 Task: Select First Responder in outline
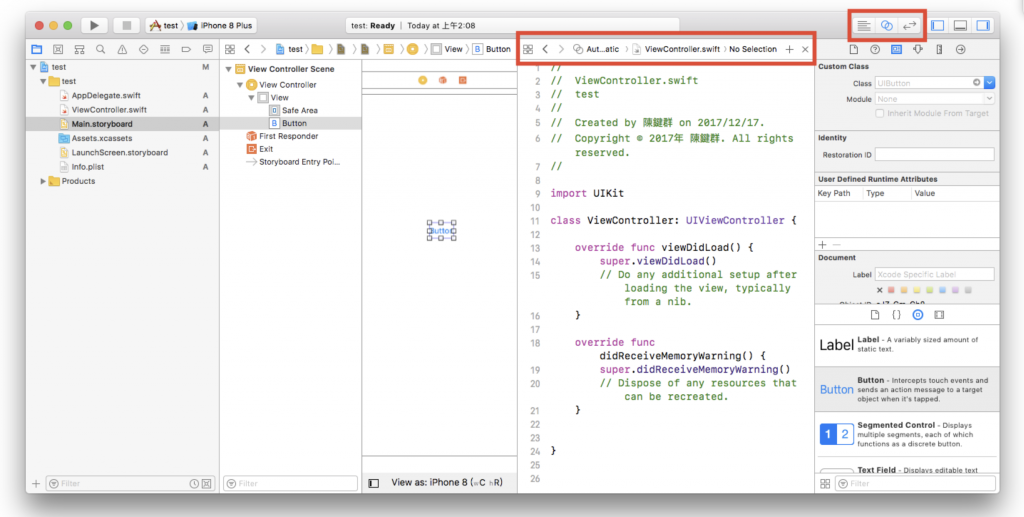click(290, 136)
